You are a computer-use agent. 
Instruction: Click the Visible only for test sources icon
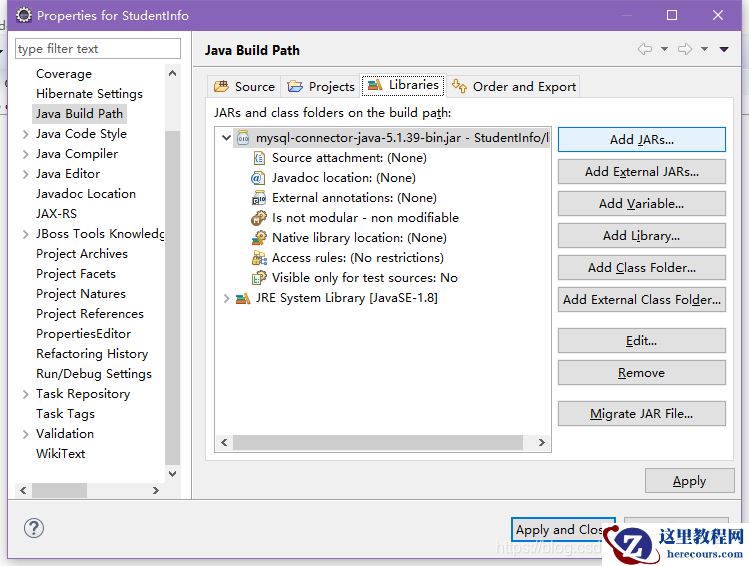coord(259,278)
